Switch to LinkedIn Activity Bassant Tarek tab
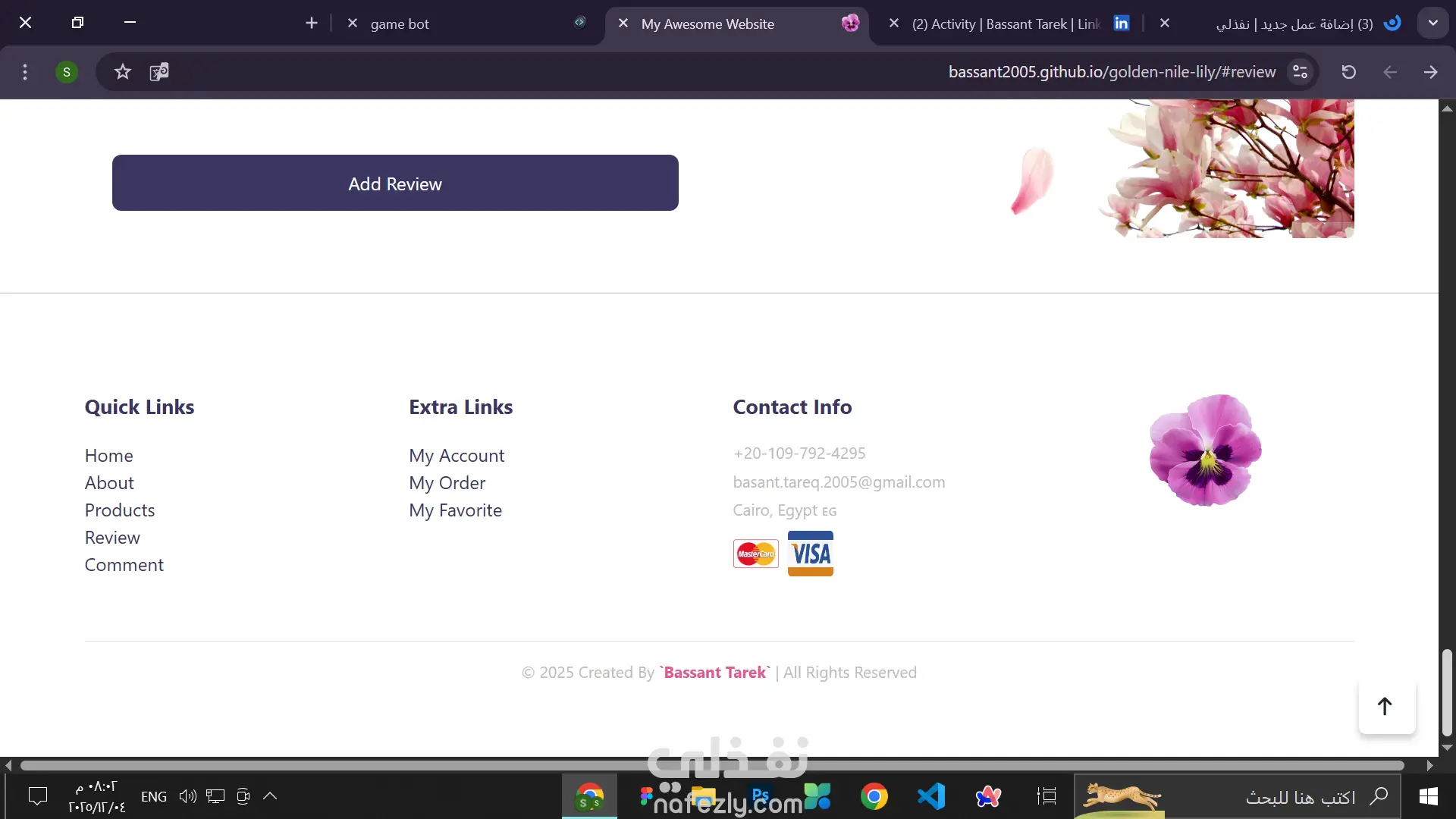 click(1005, 24)
